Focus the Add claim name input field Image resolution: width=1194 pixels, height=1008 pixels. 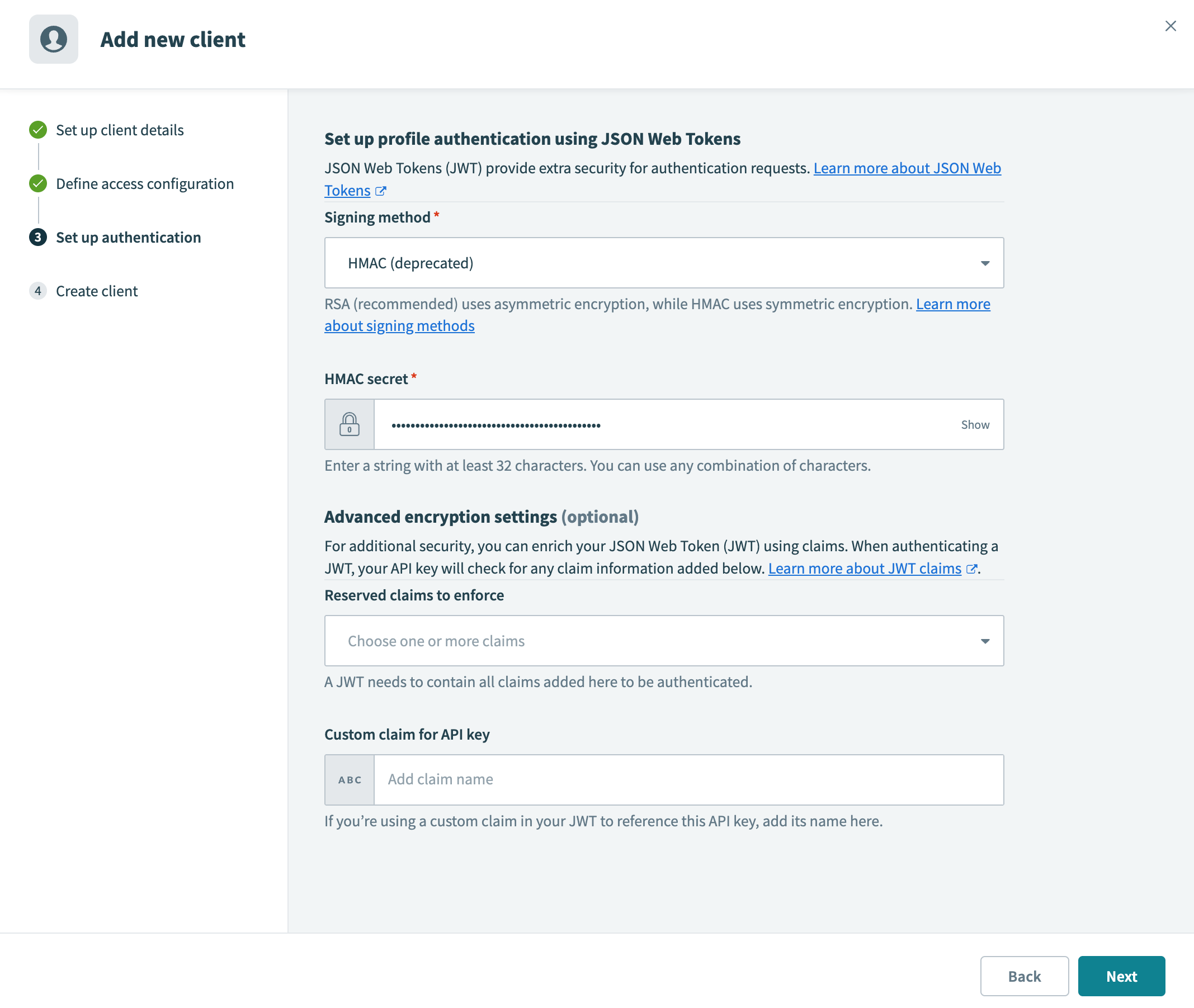pos(687,780)
